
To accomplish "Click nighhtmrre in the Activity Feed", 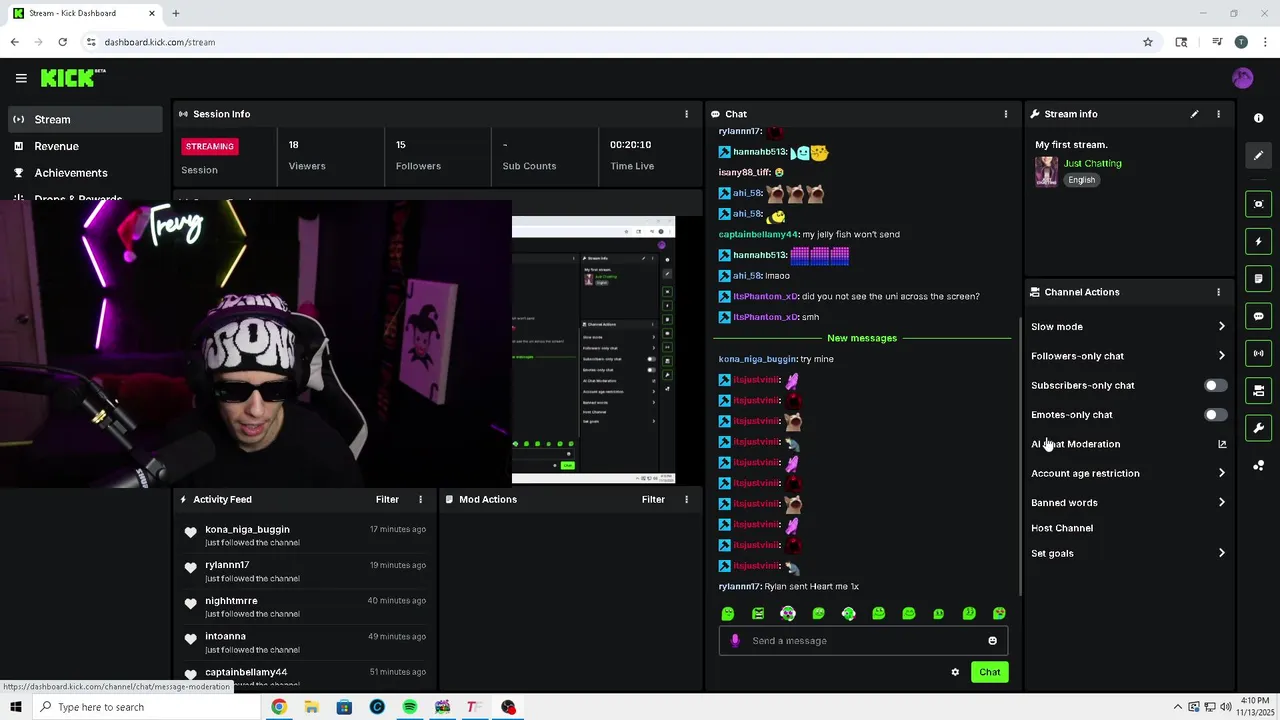I will click(231, 601).
